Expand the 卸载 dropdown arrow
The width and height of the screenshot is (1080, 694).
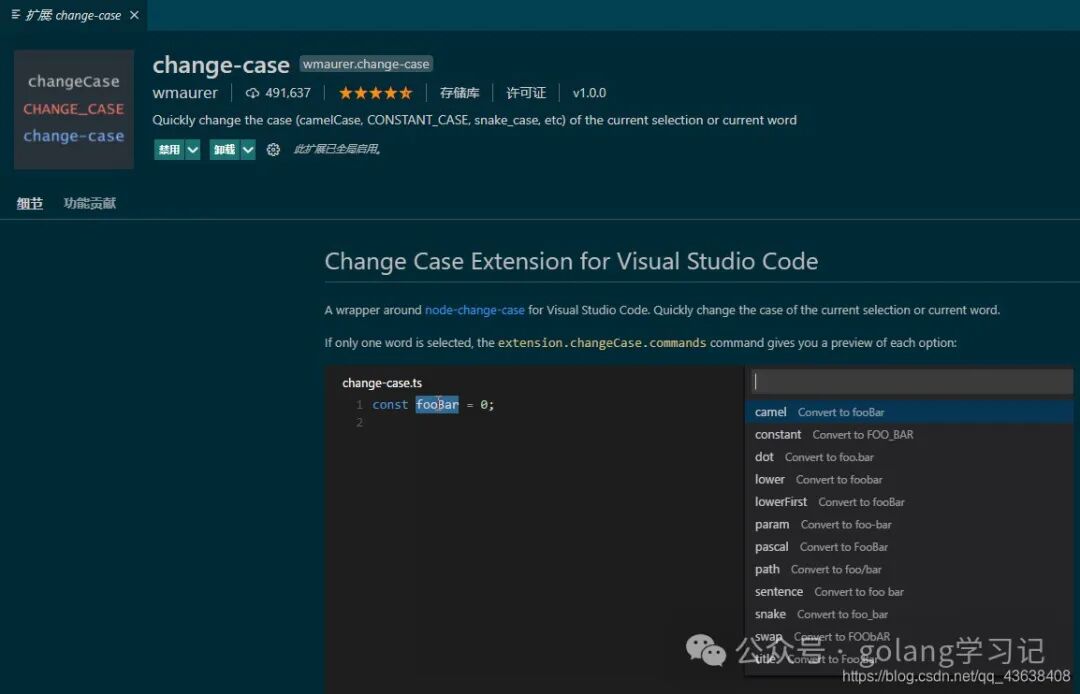point(248,150)
